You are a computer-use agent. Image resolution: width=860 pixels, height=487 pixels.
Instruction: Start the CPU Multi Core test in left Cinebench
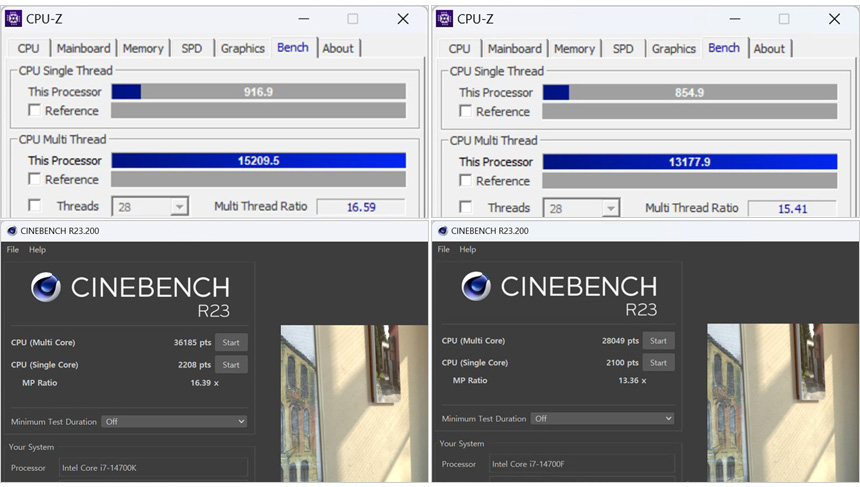click(x=231, y=342)
